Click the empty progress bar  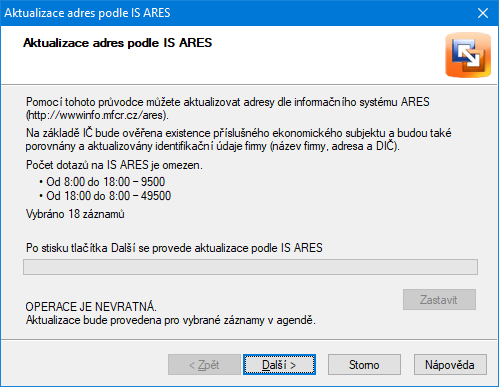click(250, 267)
